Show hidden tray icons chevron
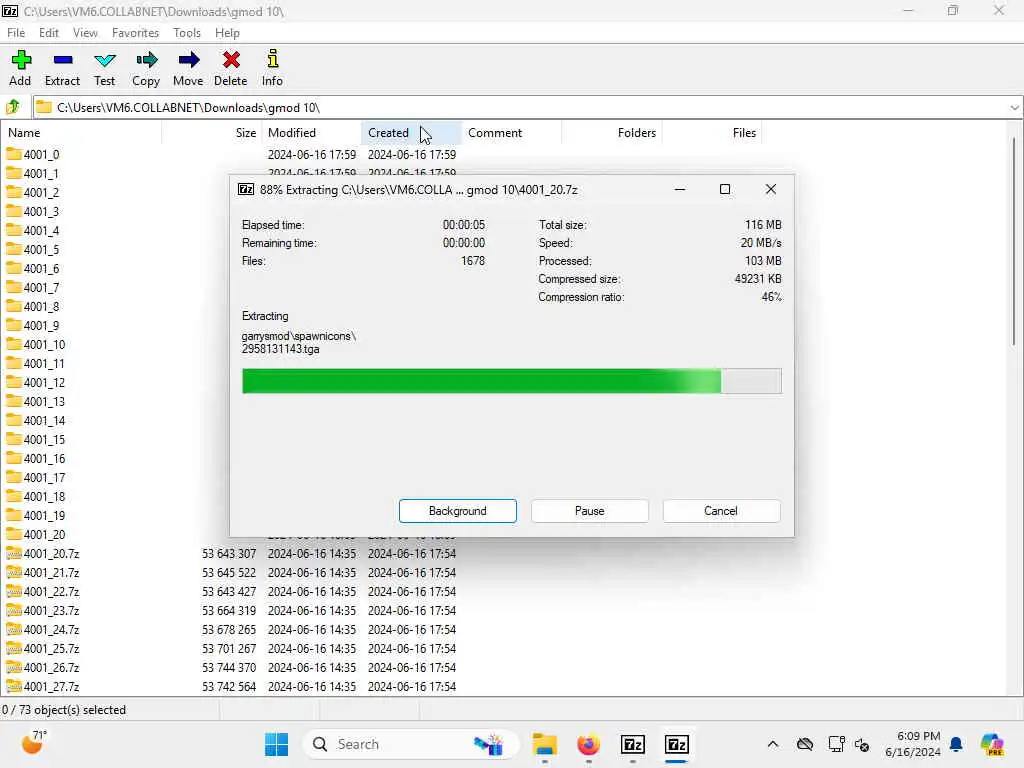Screen dimensions: 1024x768 tap(773, 744)
